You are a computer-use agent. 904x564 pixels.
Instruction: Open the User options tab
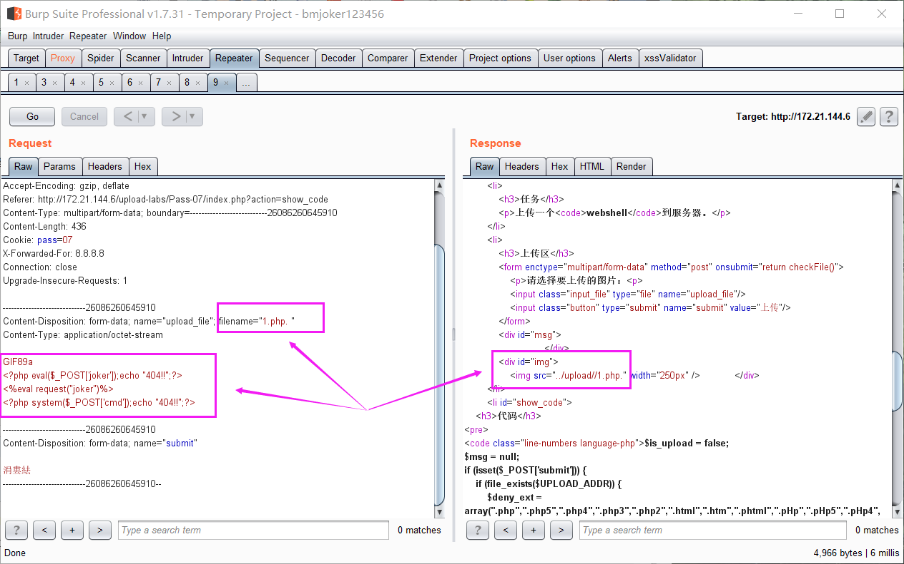point(569,58)
